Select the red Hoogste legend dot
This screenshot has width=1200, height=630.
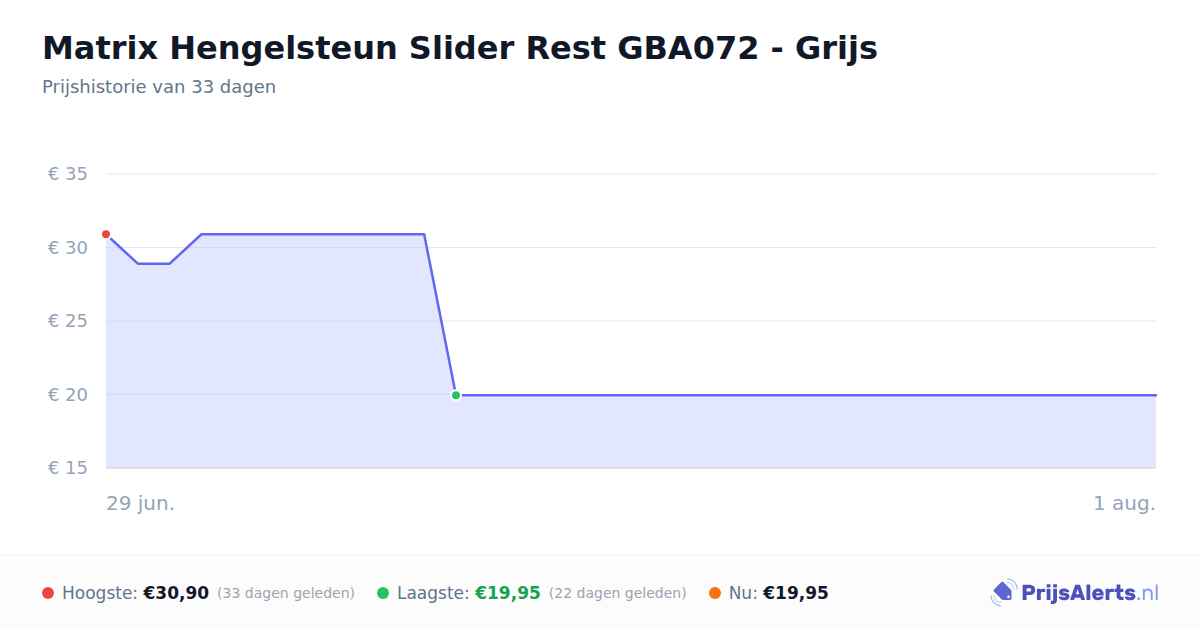[48, 593]
